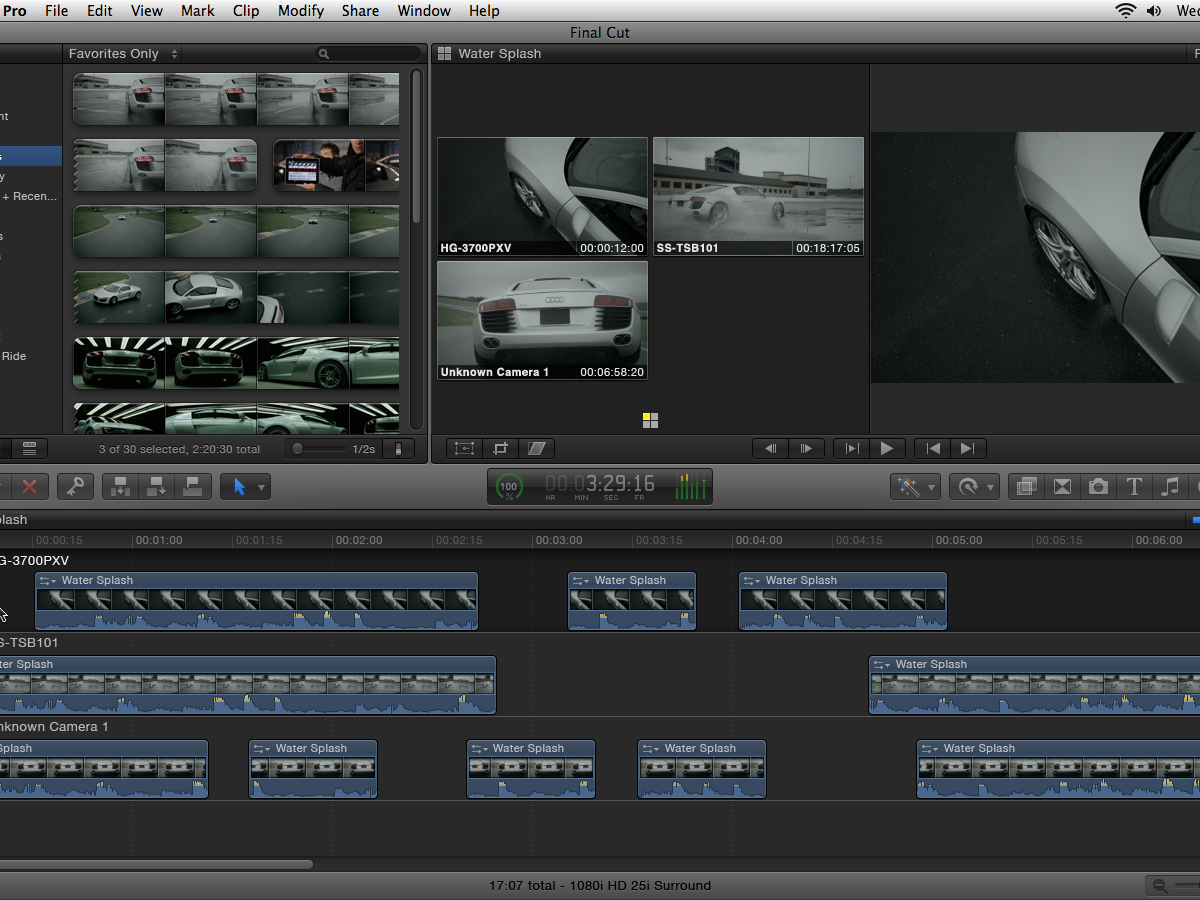The image size is (1200, 900).
Task: Click the clapperboard tablet clip in browser
Action: pos(336,165)
